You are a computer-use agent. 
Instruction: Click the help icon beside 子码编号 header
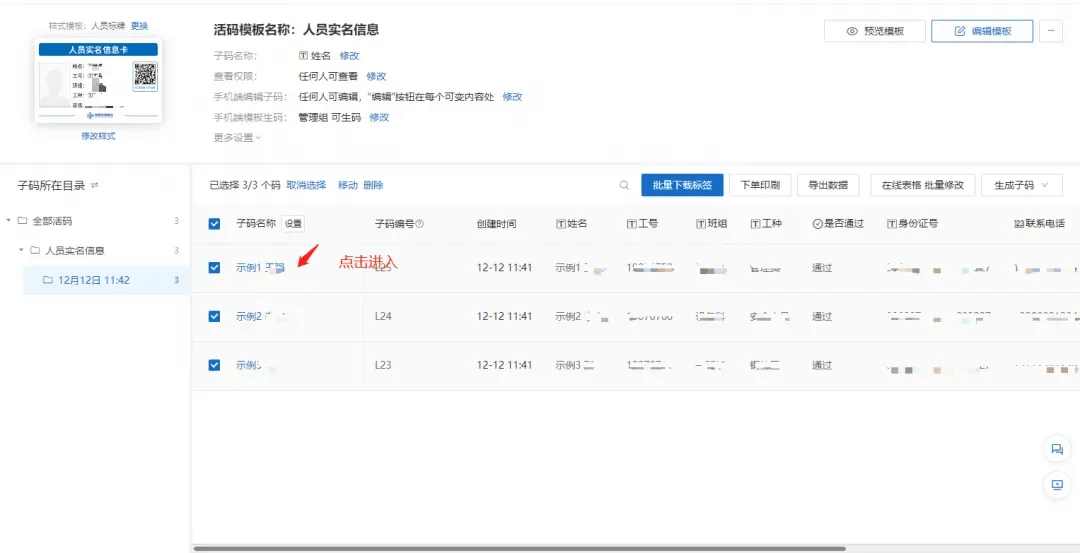(420, 224)
